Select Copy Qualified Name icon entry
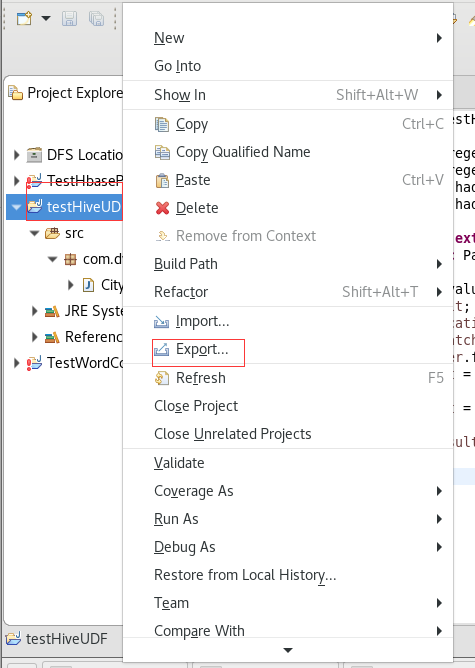 [162, 152]
